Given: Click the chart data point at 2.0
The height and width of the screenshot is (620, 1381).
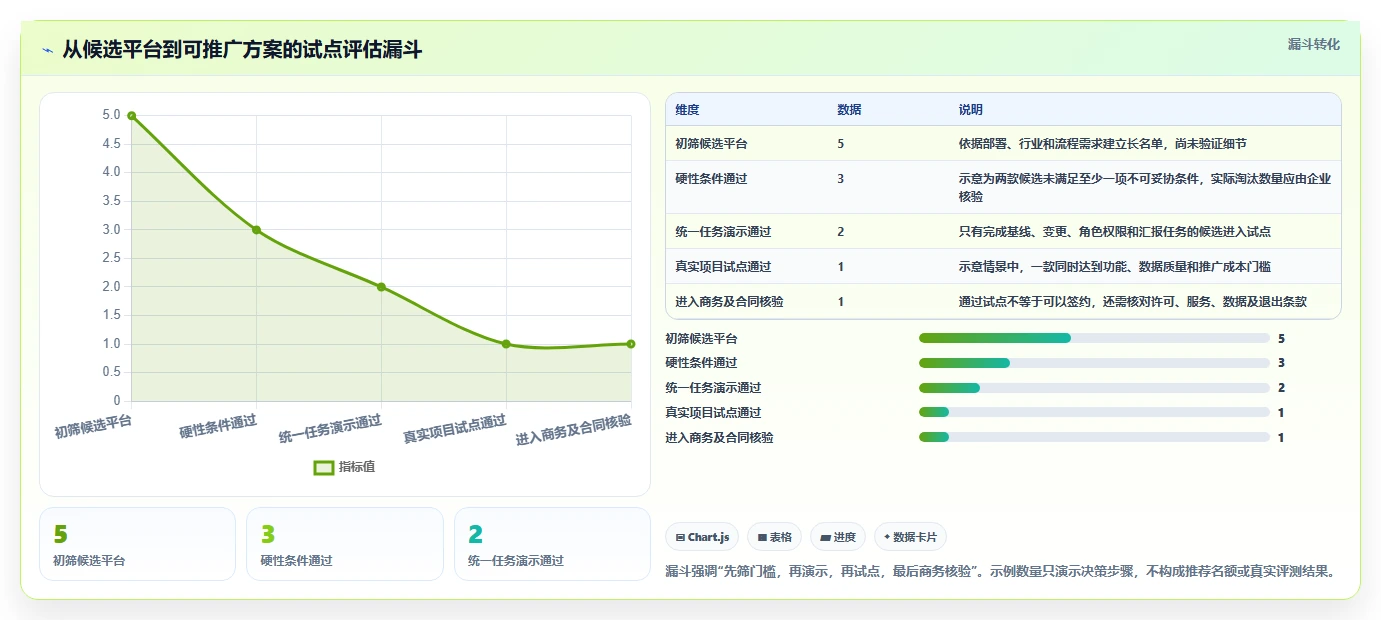Looking at the screenshot, I should coord(381,287).
